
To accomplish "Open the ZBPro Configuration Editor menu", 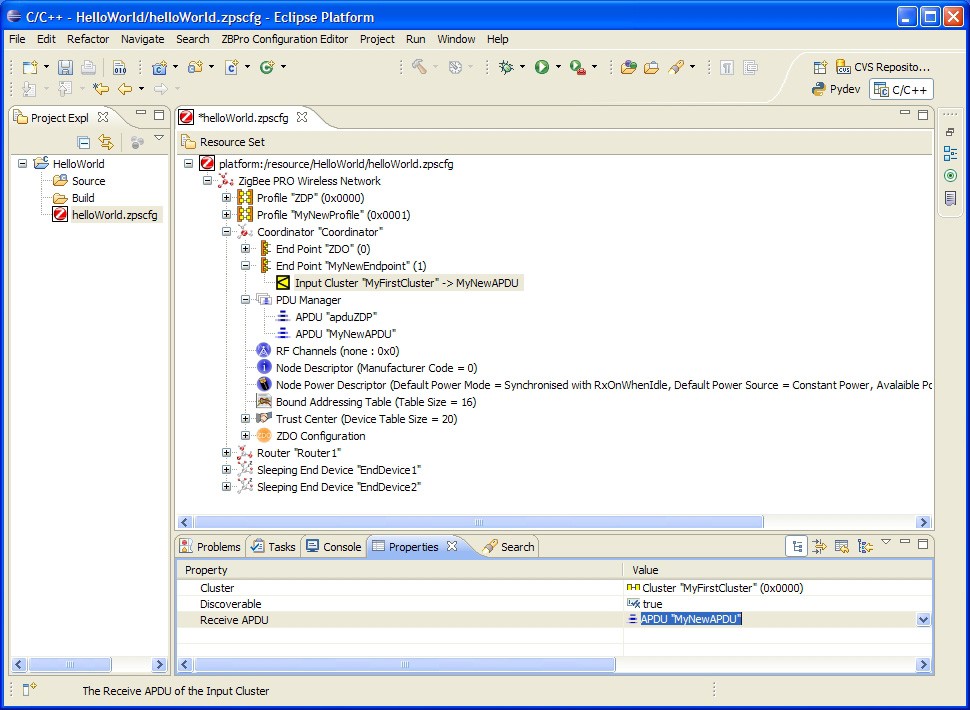I will click(x=285, y=39).
